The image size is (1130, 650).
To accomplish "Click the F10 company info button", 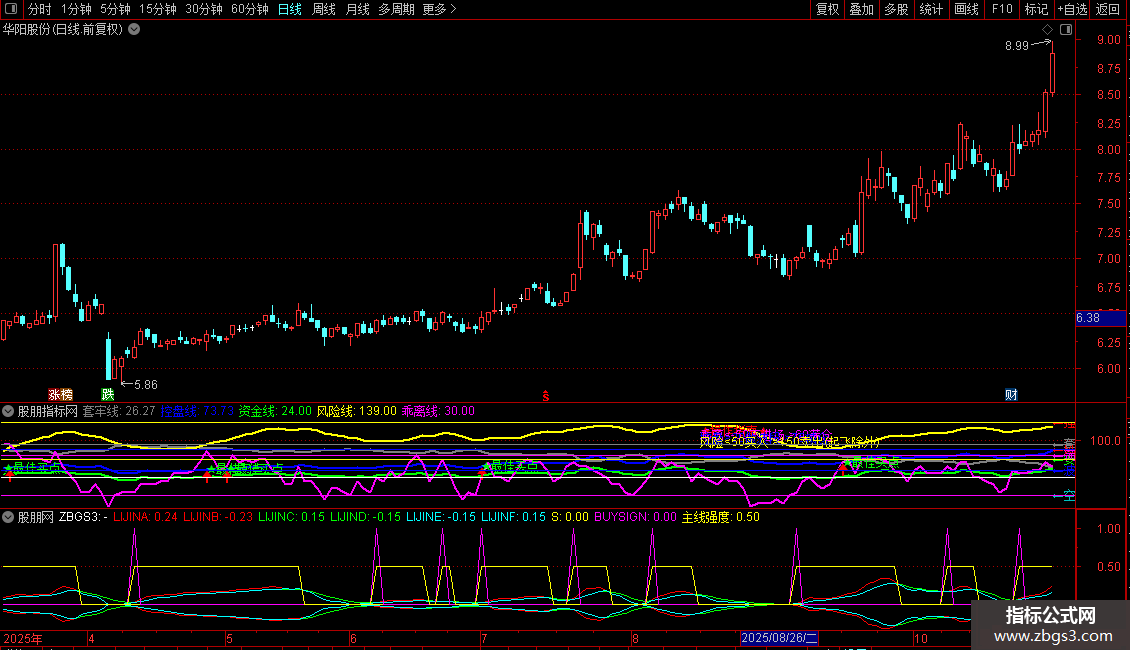I will (1001, 10).
